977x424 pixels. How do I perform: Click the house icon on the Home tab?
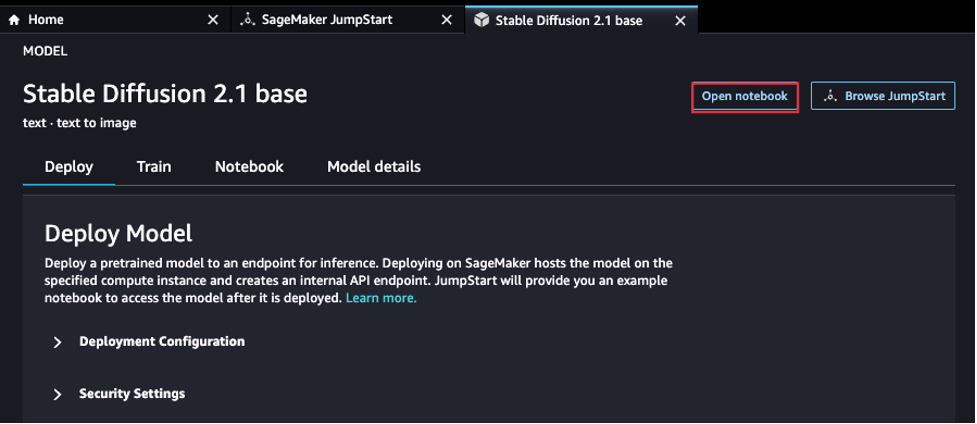[x=14, y=20]
